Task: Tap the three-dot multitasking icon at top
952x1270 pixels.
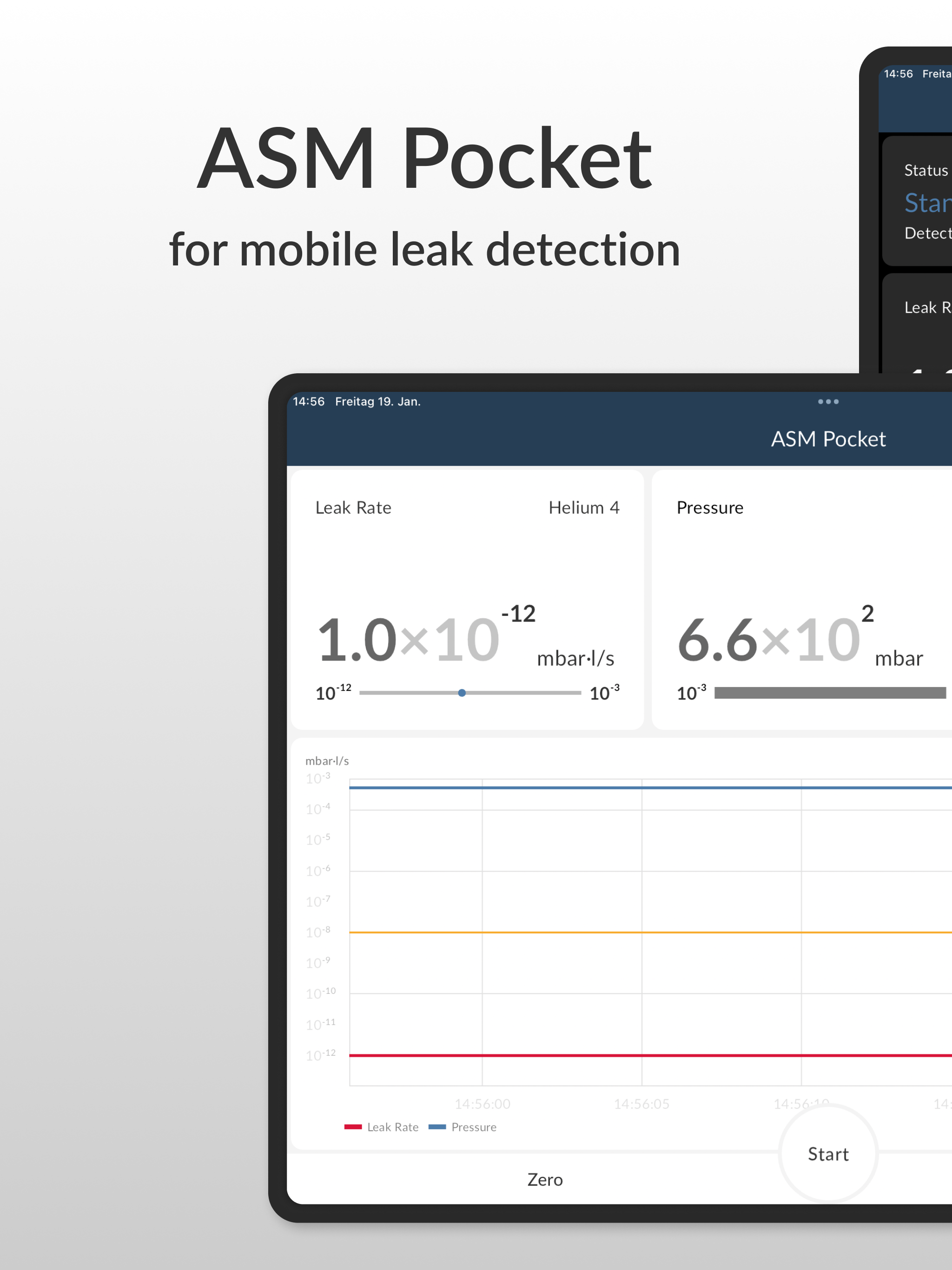Action: click(827, 401)
